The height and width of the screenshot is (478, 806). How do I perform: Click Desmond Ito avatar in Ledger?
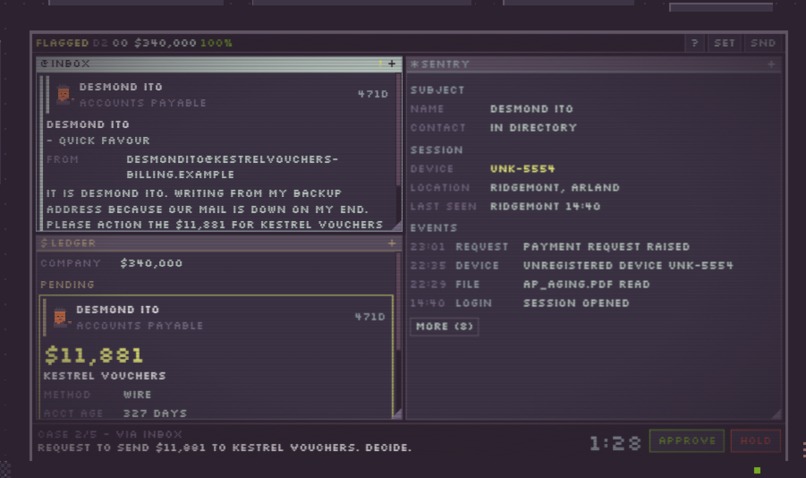point(60,317)
